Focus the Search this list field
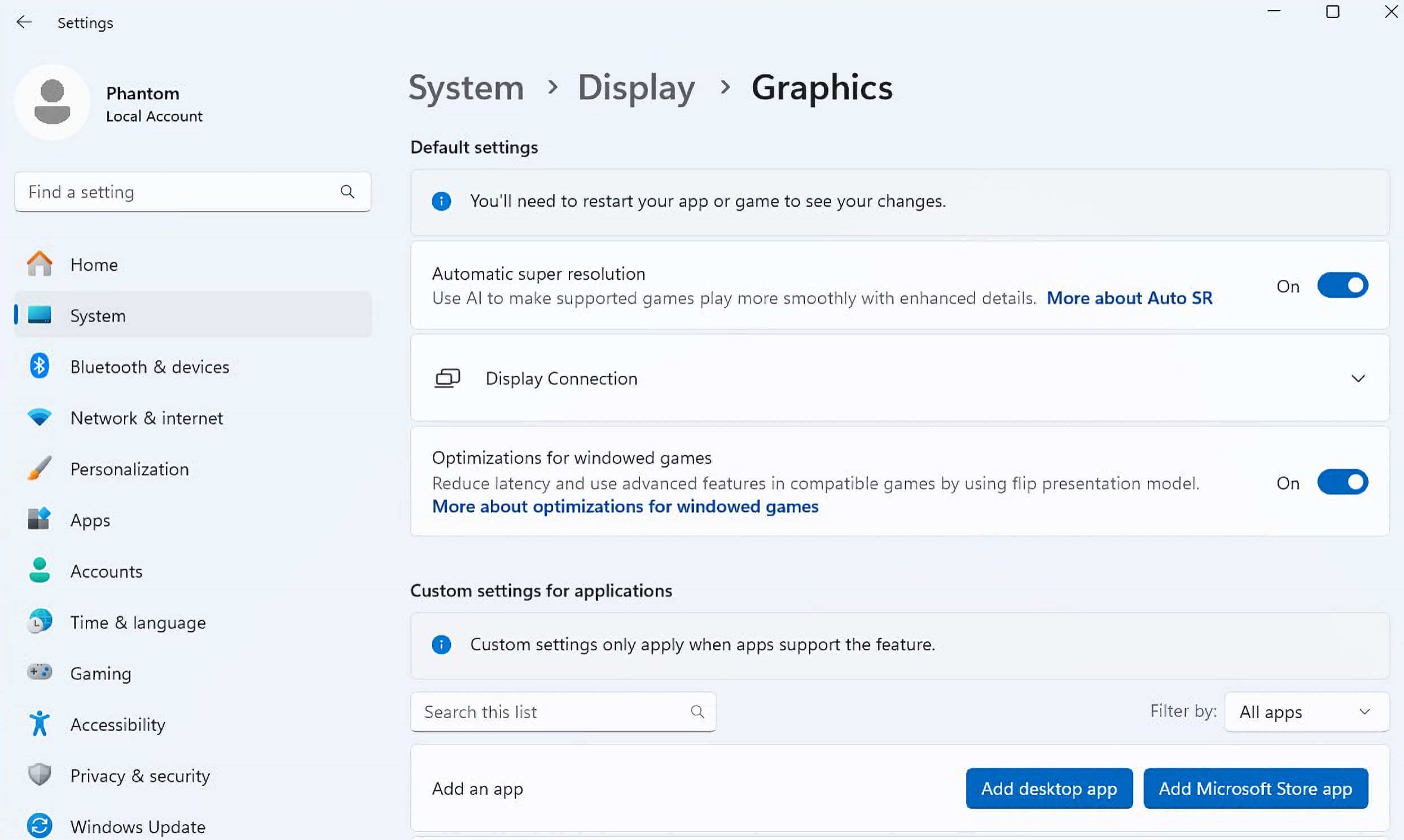The width and height of the screenshot is (1404, 840). pyautogui.click(x=563, y=711)
